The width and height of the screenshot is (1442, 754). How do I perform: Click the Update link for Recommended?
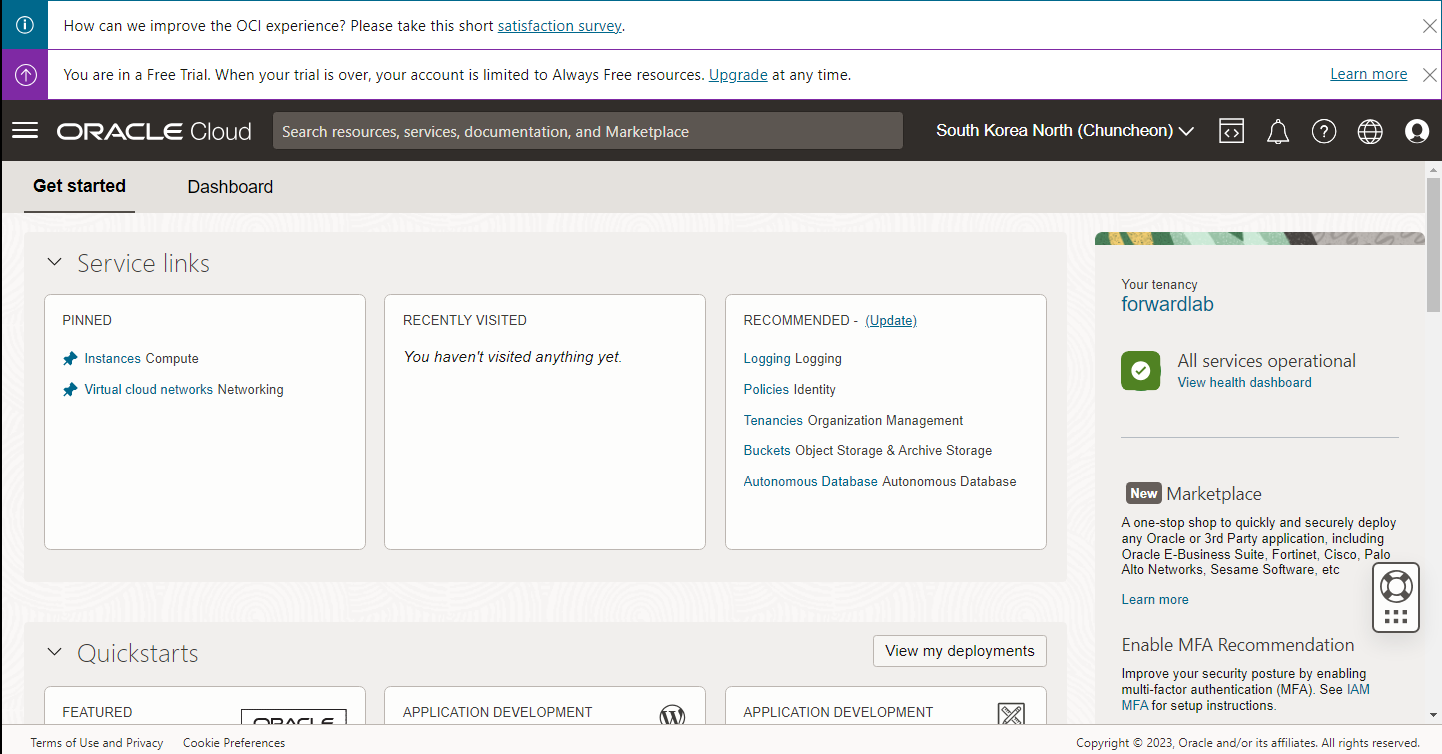coord(891,321)
